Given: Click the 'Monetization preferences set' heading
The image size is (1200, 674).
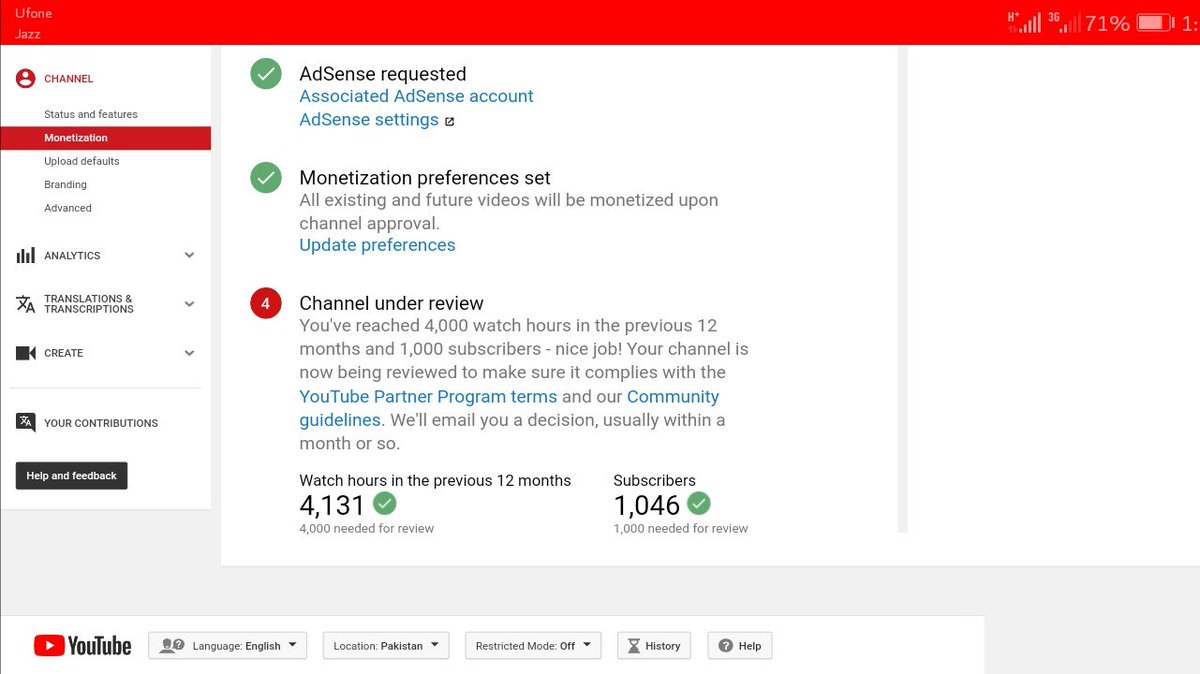Looking at the screenshot, I should click(x=425, y=178).
